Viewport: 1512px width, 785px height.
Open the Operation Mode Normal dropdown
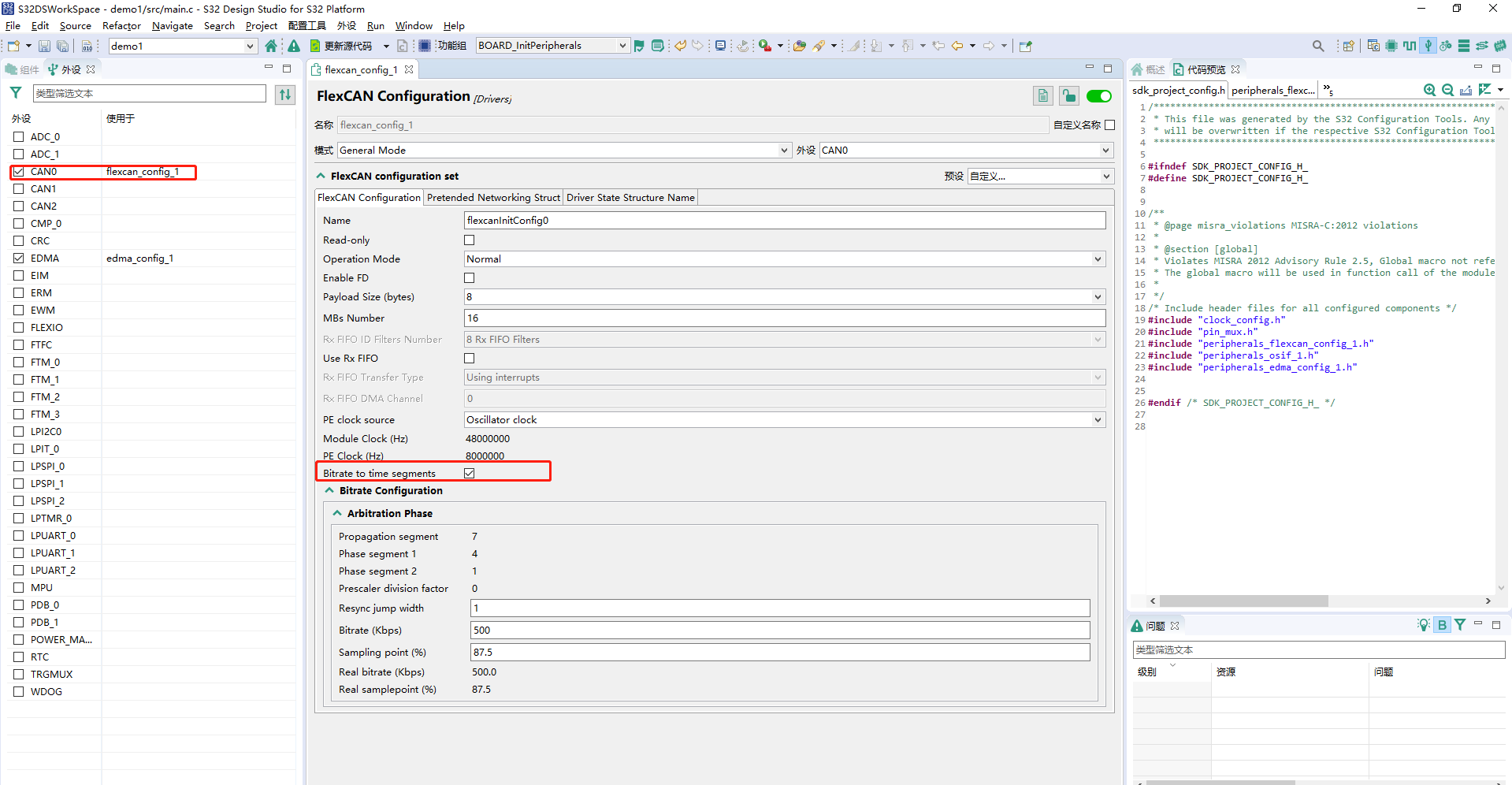(x=785, y=259)
